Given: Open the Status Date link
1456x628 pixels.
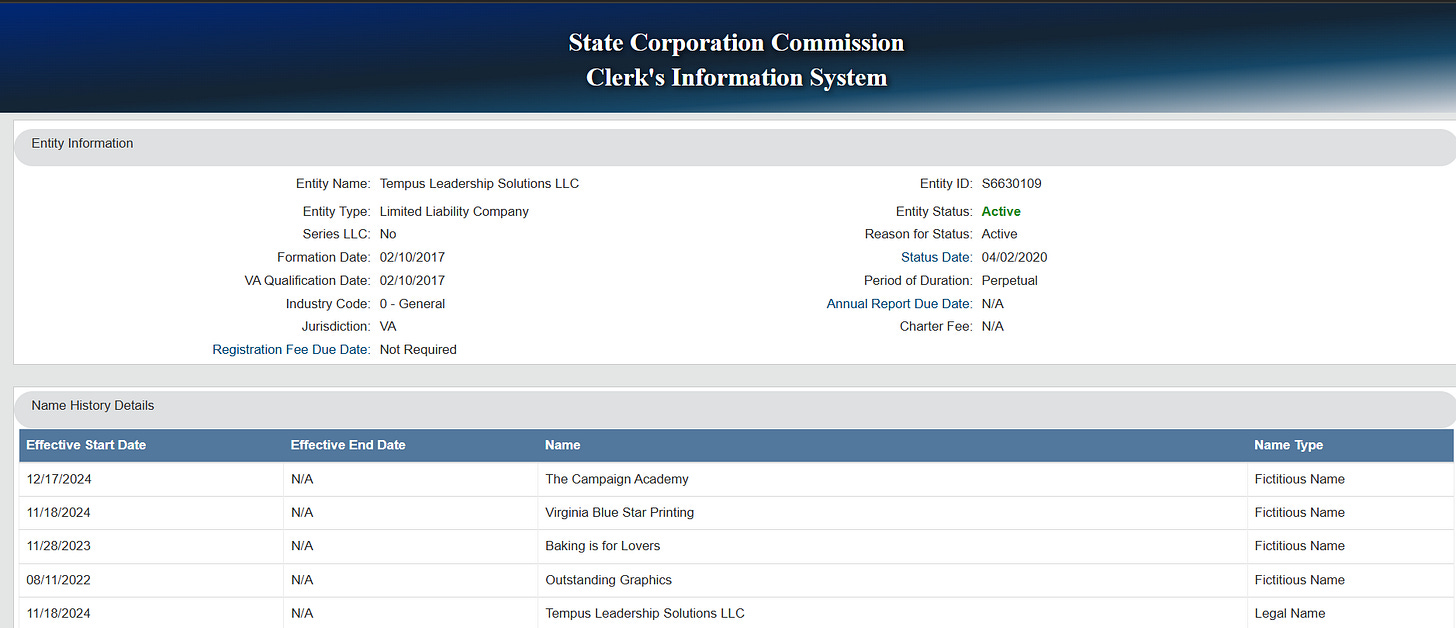Looking at the screenshot, I should tap(937, 258).
